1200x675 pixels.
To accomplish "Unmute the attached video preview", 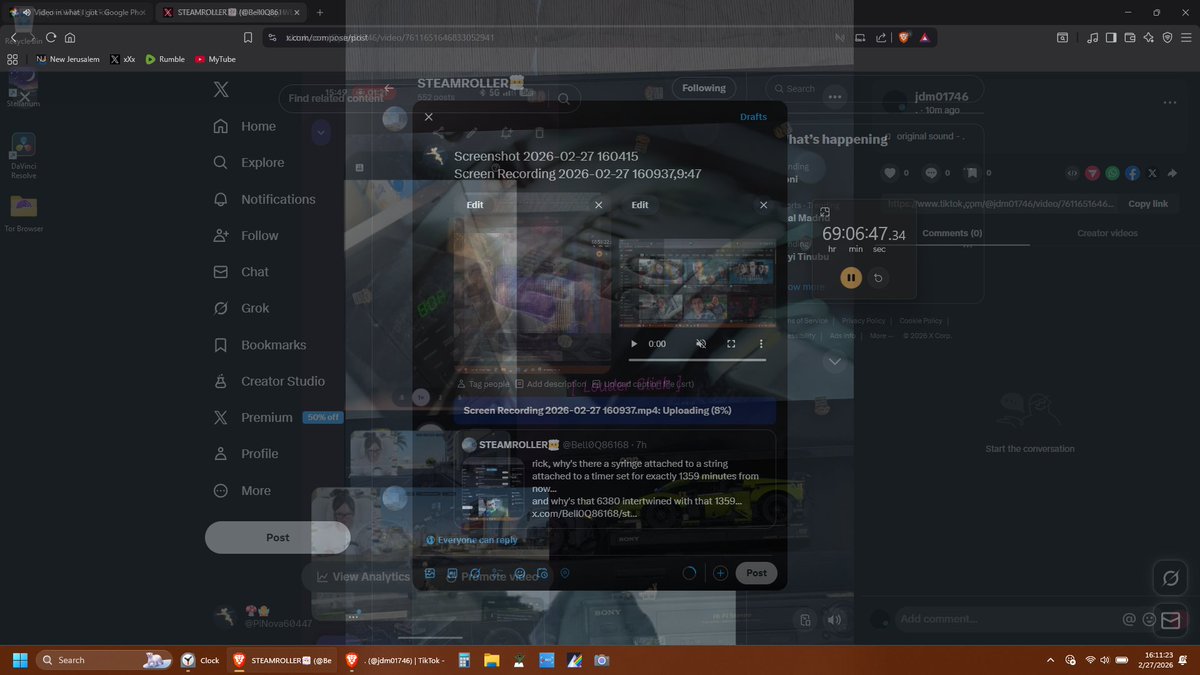I will [701, 343].
